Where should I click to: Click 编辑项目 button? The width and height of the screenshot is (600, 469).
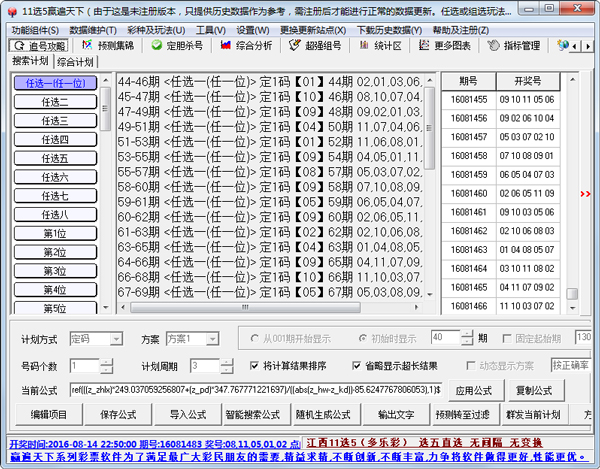[49, 415]
